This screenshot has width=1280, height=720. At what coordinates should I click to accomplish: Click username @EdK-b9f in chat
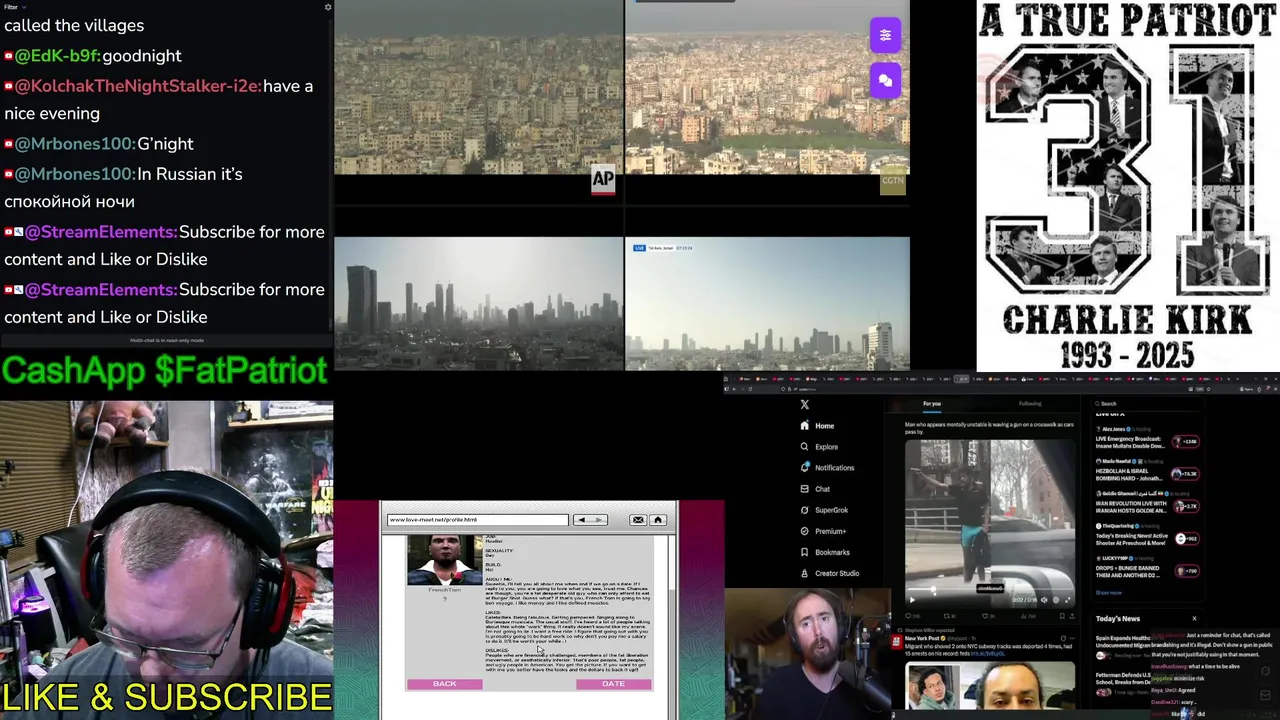58,56
